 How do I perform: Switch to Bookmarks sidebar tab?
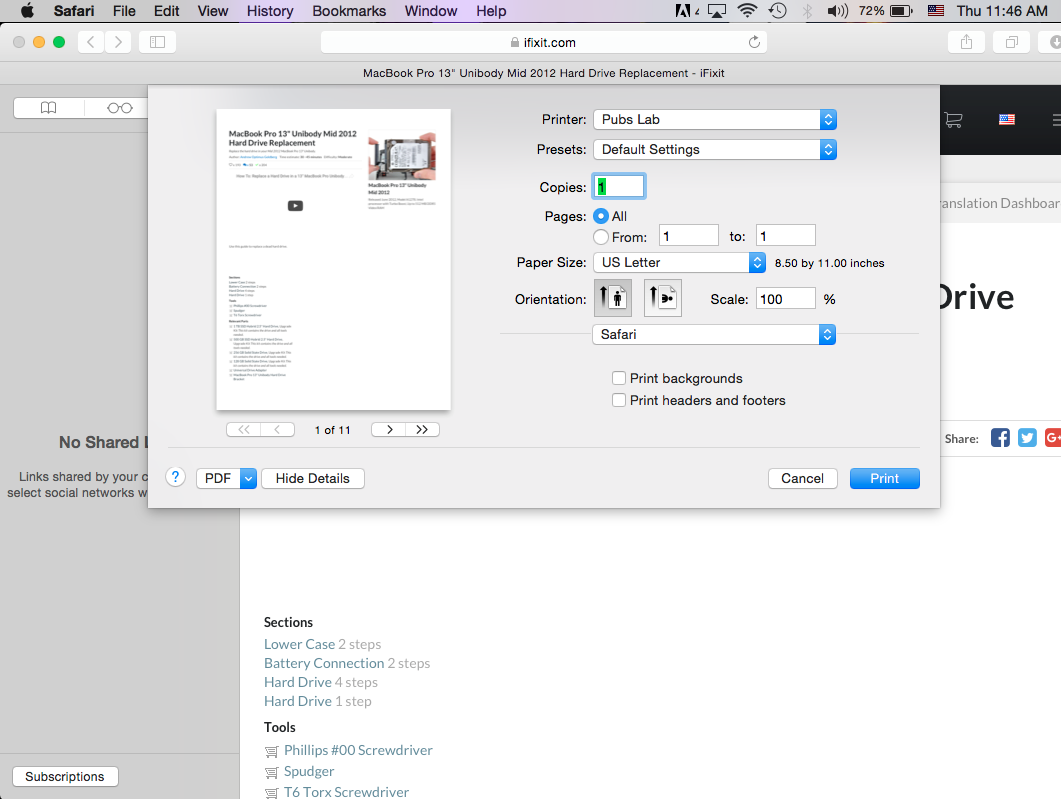(x=49, y=108)
